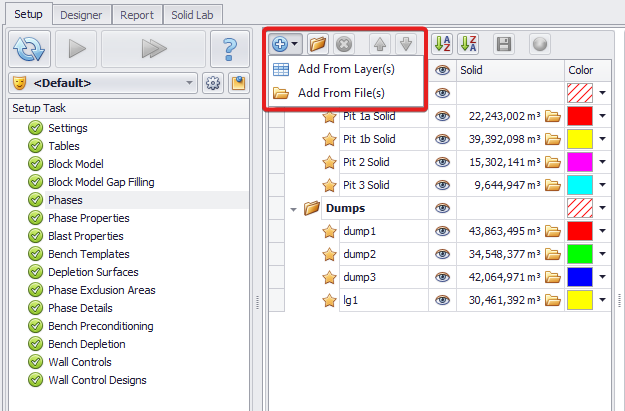Viewport: 625px width, 411px height.
Task: Open the Bench Templates task
Action: point(88,254)
